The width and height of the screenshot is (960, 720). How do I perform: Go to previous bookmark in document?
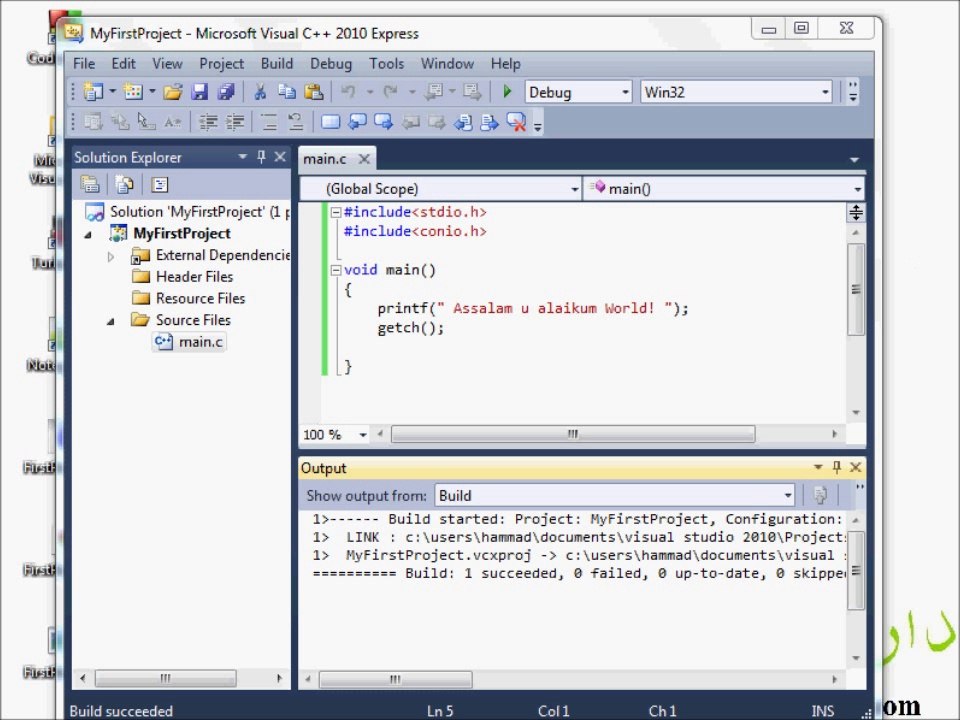[x=463, y=122]
